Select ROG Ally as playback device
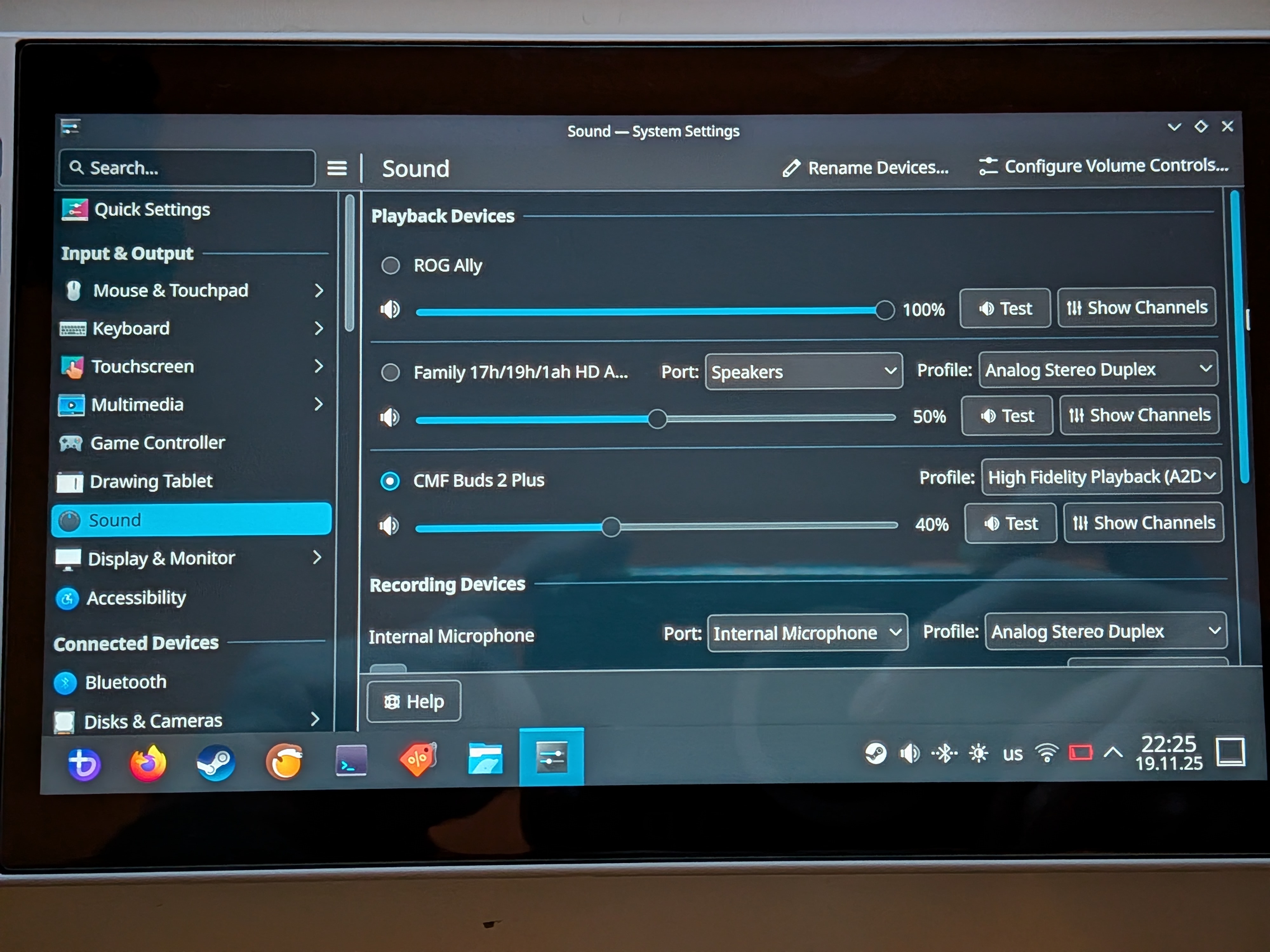The width and height of the screenshot is (1270, 952). pos(391,266)
